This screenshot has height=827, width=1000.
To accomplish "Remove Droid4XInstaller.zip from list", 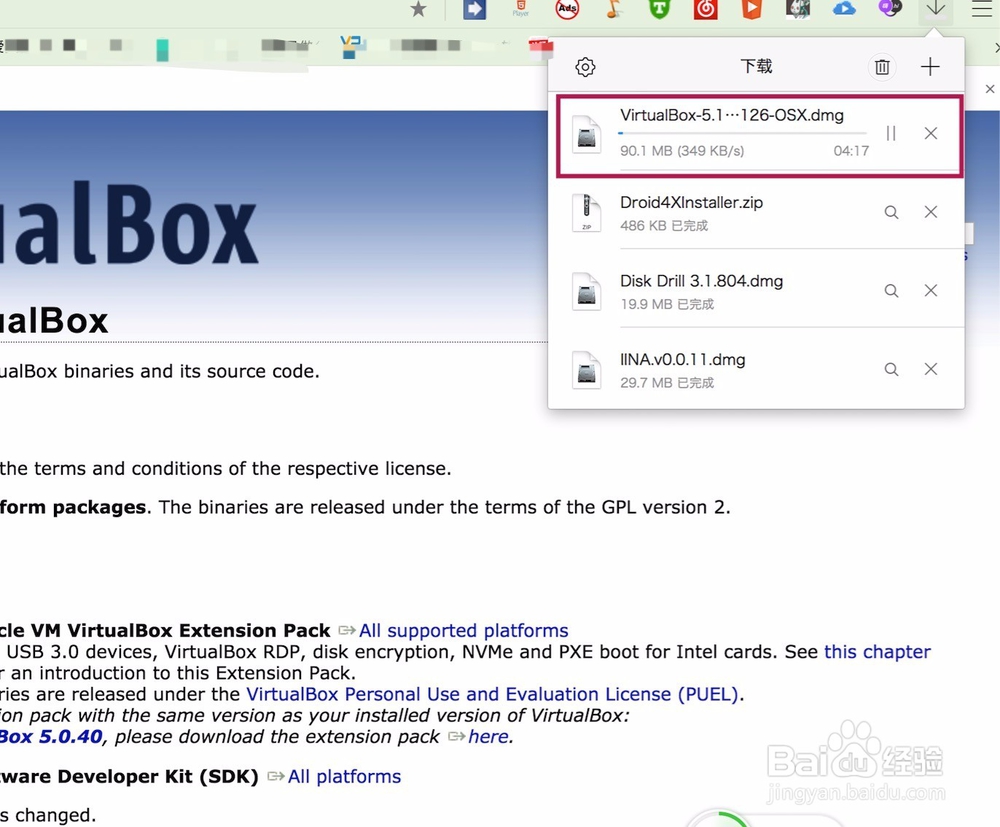I will (x=930, y=212).
